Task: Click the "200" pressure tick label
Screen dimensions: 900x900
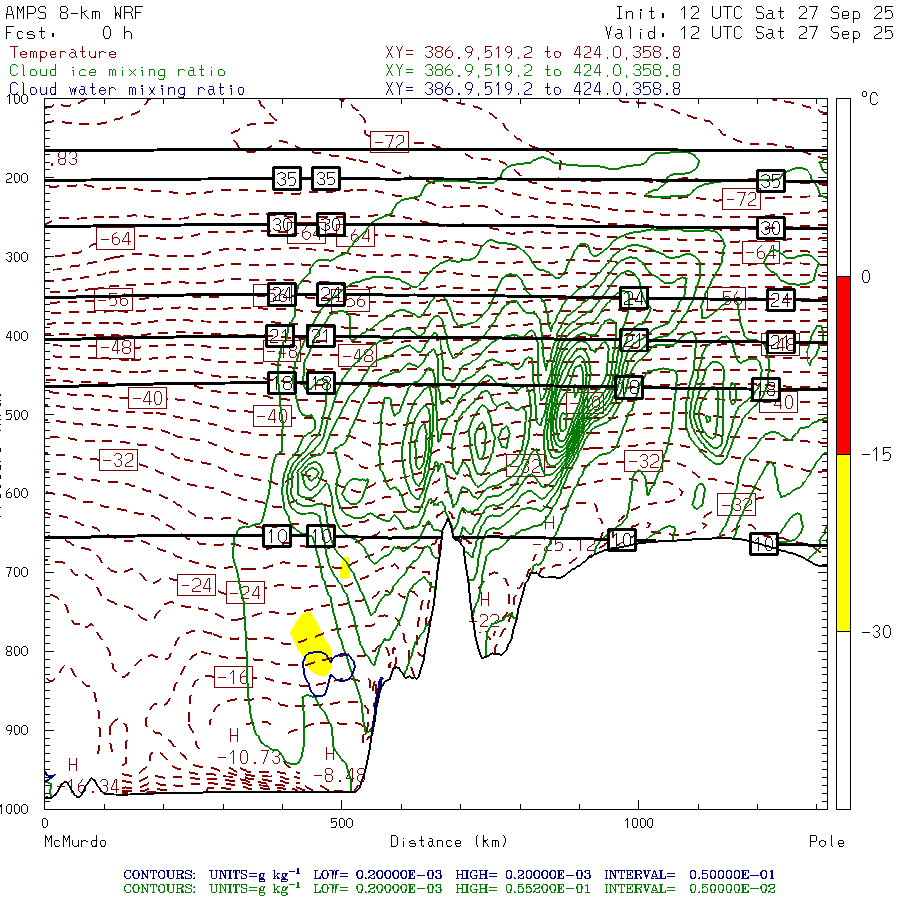Action: click(x=17, y=178)
